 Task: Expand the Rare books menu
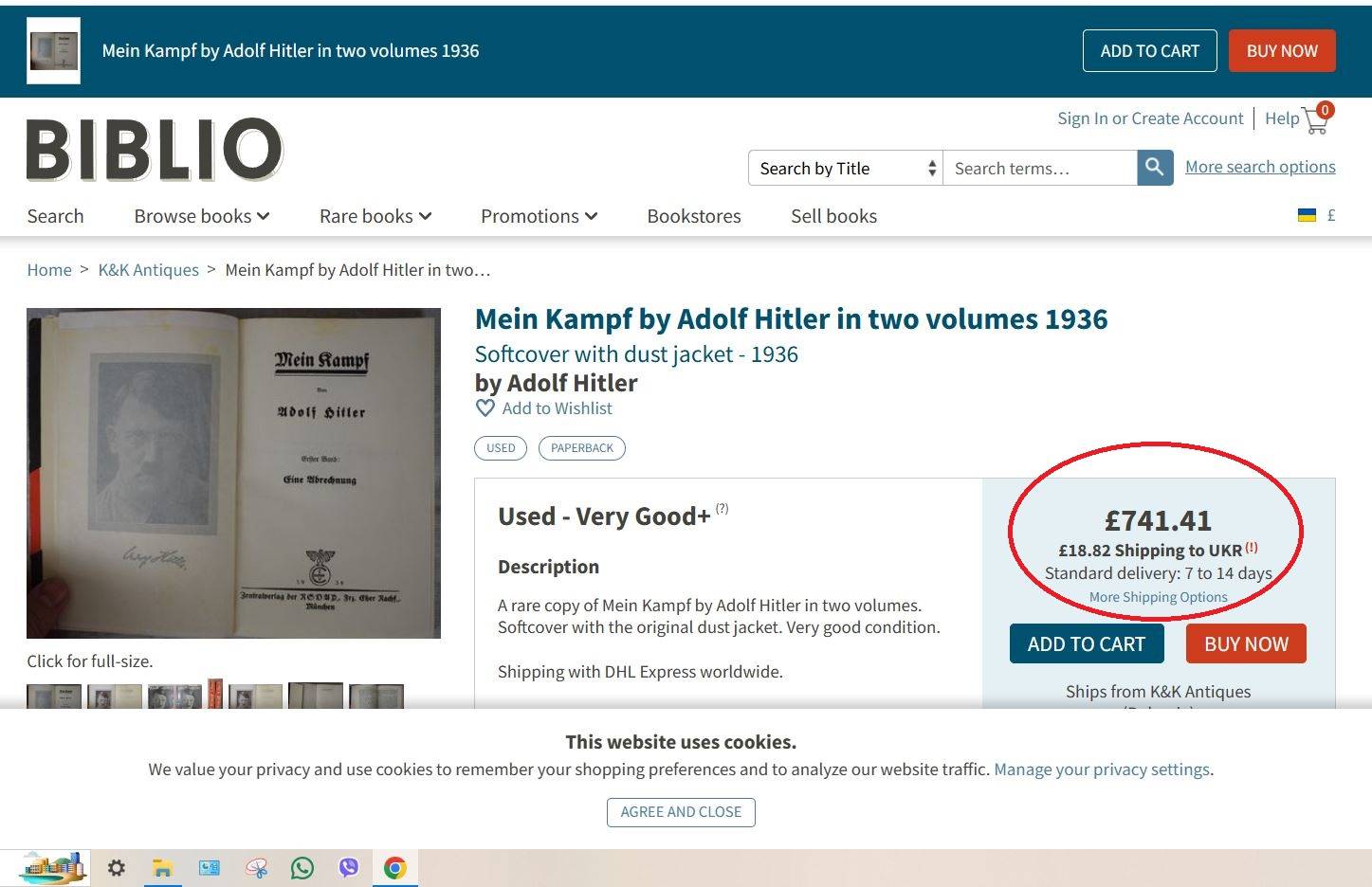375,216
